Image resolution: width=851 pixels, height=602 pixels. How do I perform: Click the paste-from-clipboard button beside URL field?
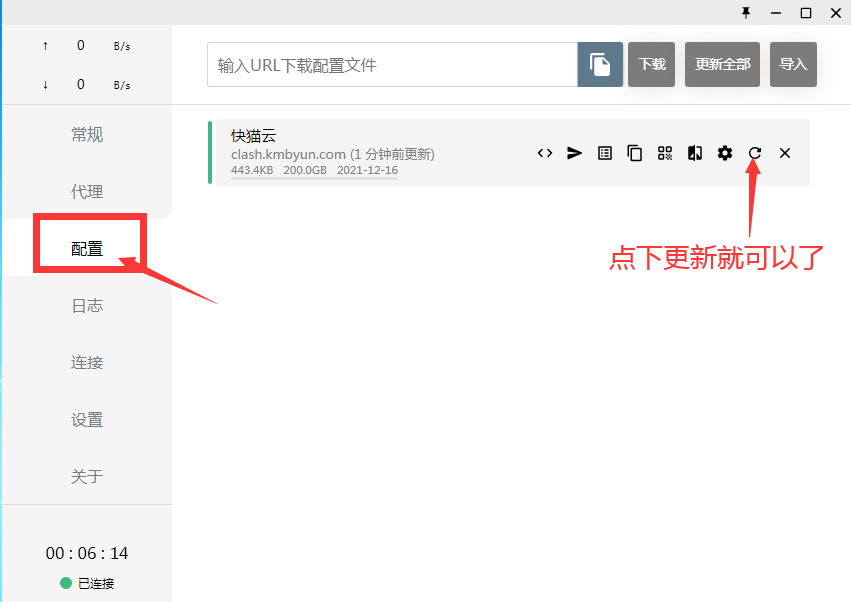600,64
